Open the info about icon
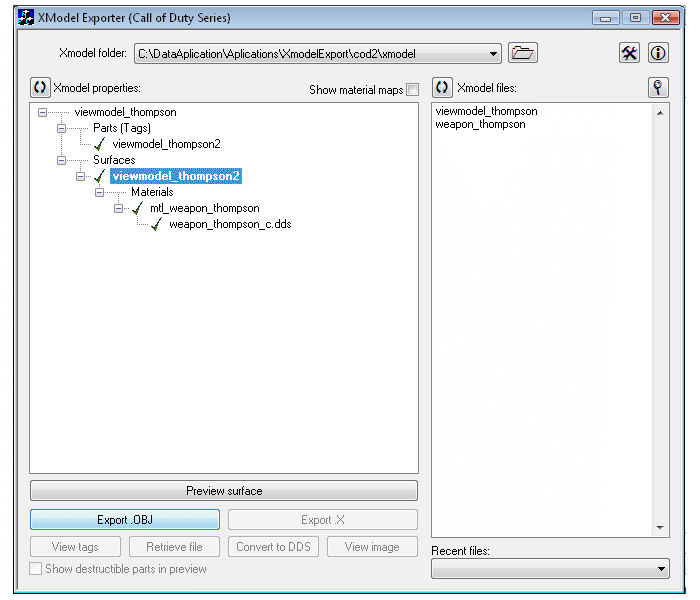 point(658,53)
